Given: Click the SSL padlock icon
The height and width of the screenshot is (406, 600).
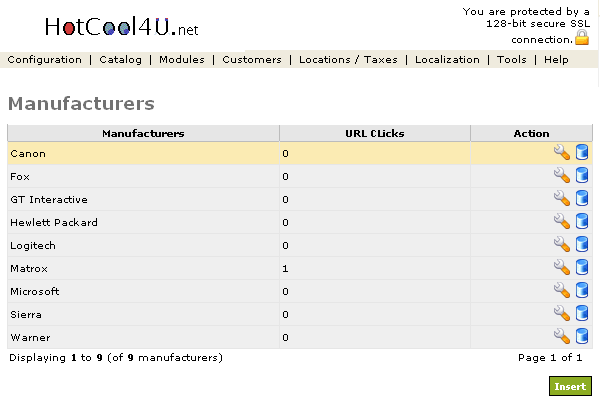Looking at the screenshot, I should point(581,38).
